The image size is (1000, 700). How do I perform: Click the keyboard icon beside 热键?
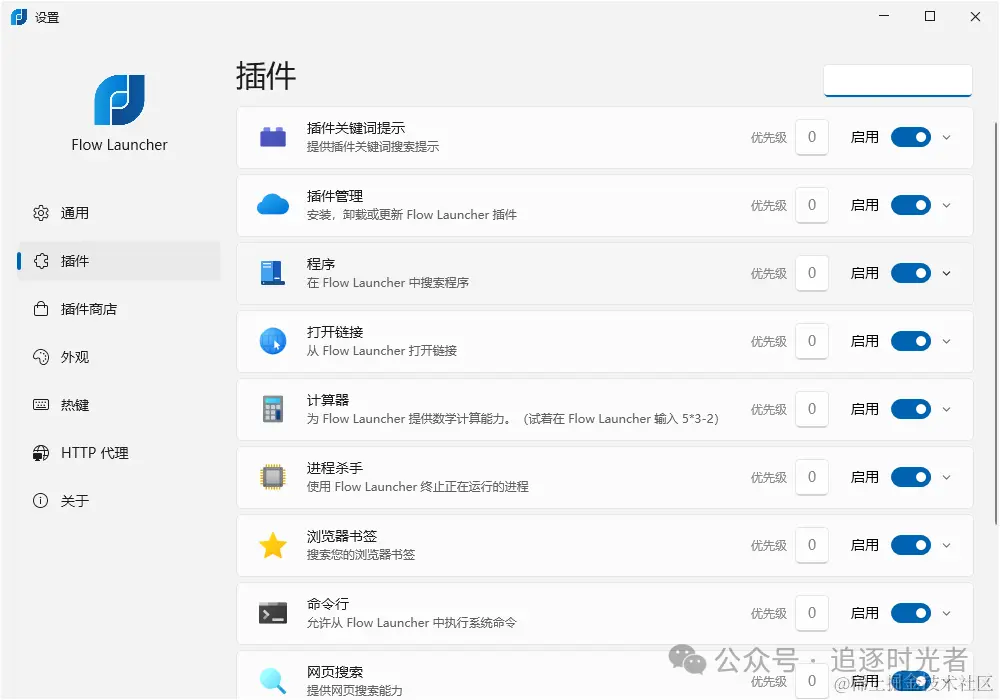click(41, 405)
